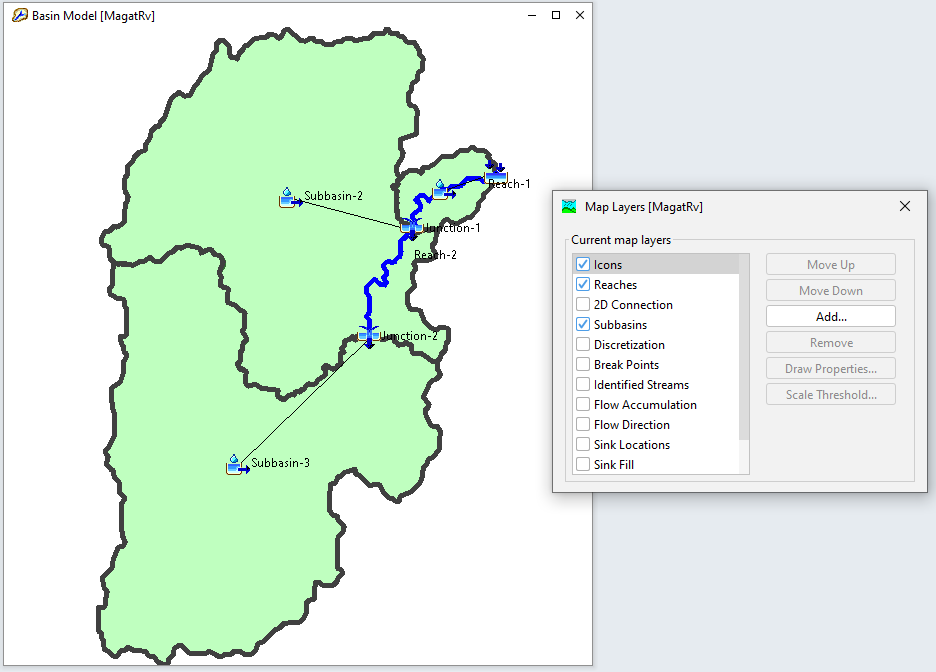
Task: Select the Subbasin-2 element icon
Action: point(290,198)
